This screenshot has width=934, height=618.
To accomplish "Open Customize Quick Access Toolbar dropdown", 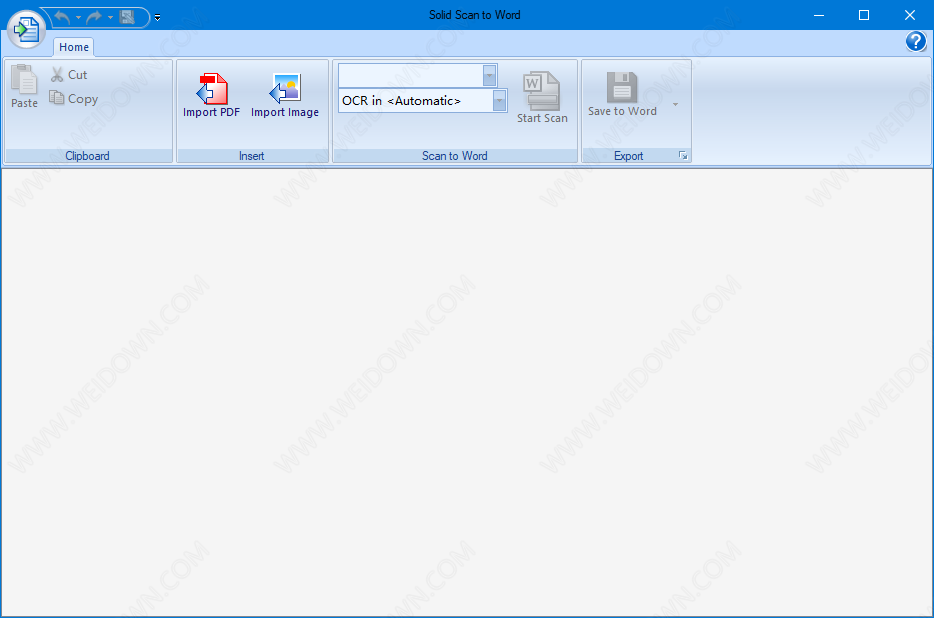I will click(x=157, y=17).
